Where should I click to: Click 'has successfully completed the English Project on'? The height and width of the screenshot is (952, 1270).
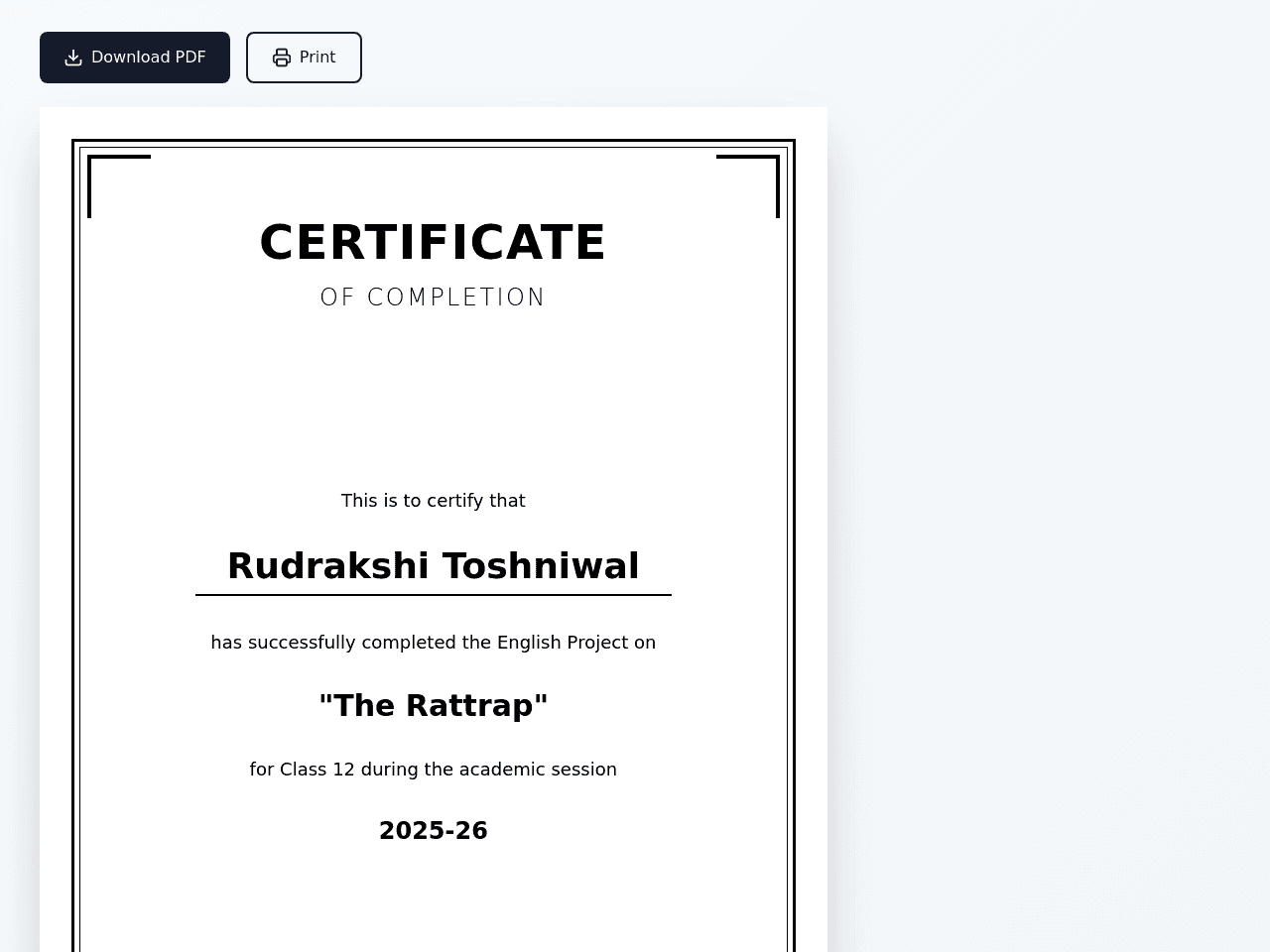(x=433, y=643)
